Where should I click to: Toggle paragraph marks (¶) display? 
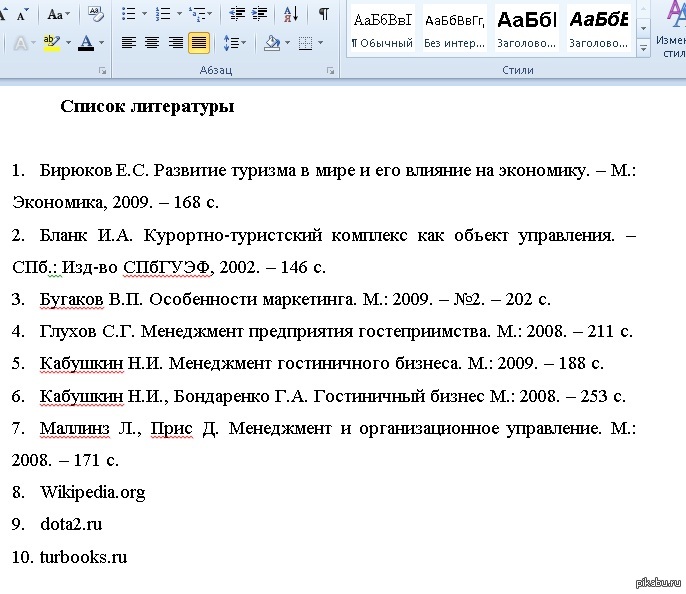[323, 14]
